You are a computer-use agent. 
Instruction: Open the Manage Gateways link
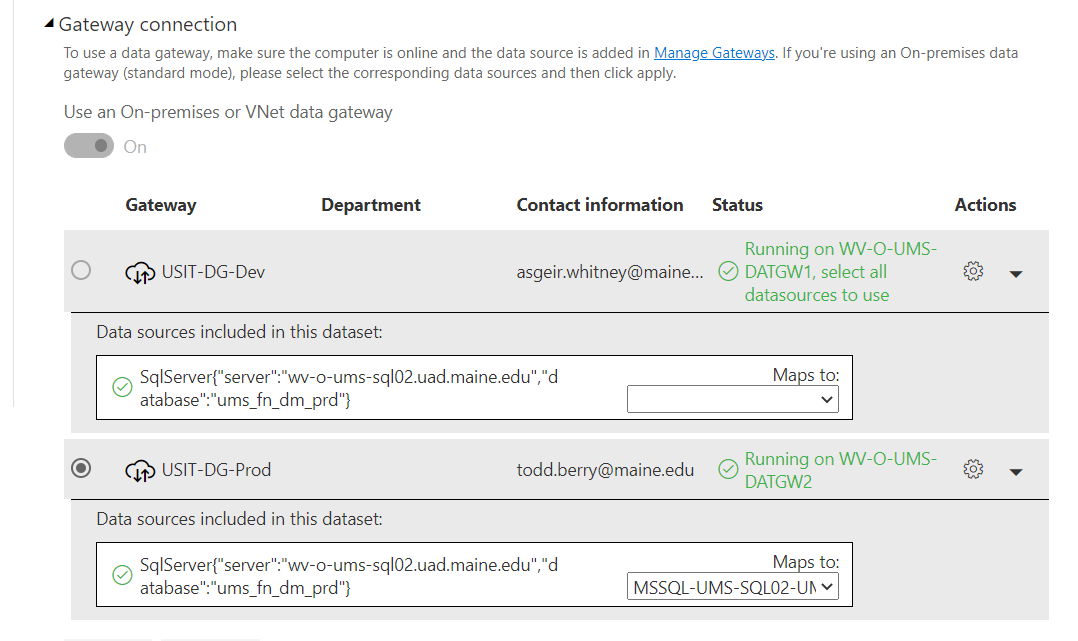(x=714, y=53)
